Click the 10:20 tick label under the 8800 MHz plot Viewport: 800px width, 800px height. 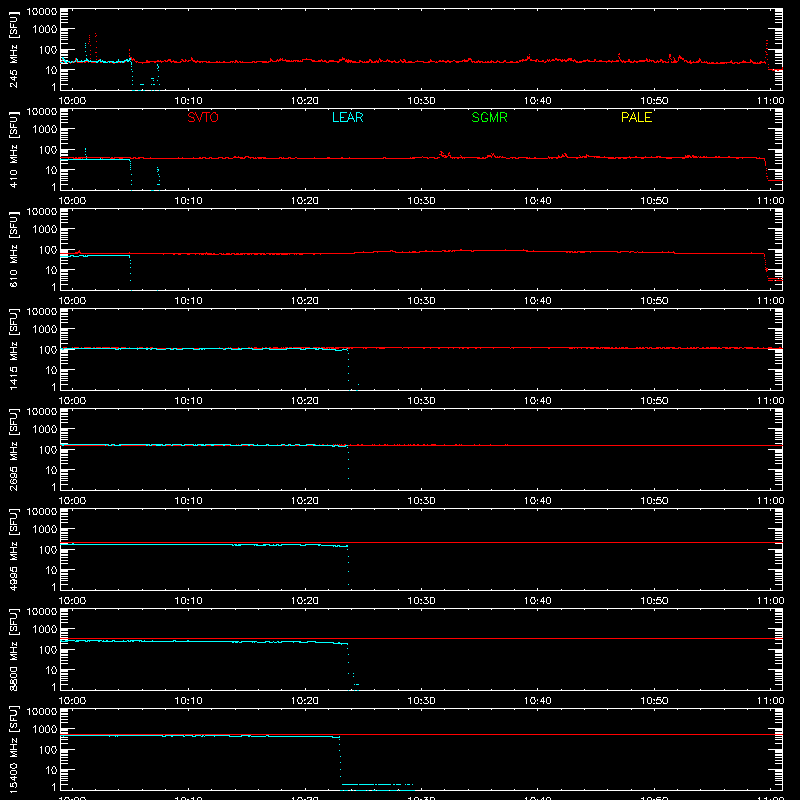305,701
